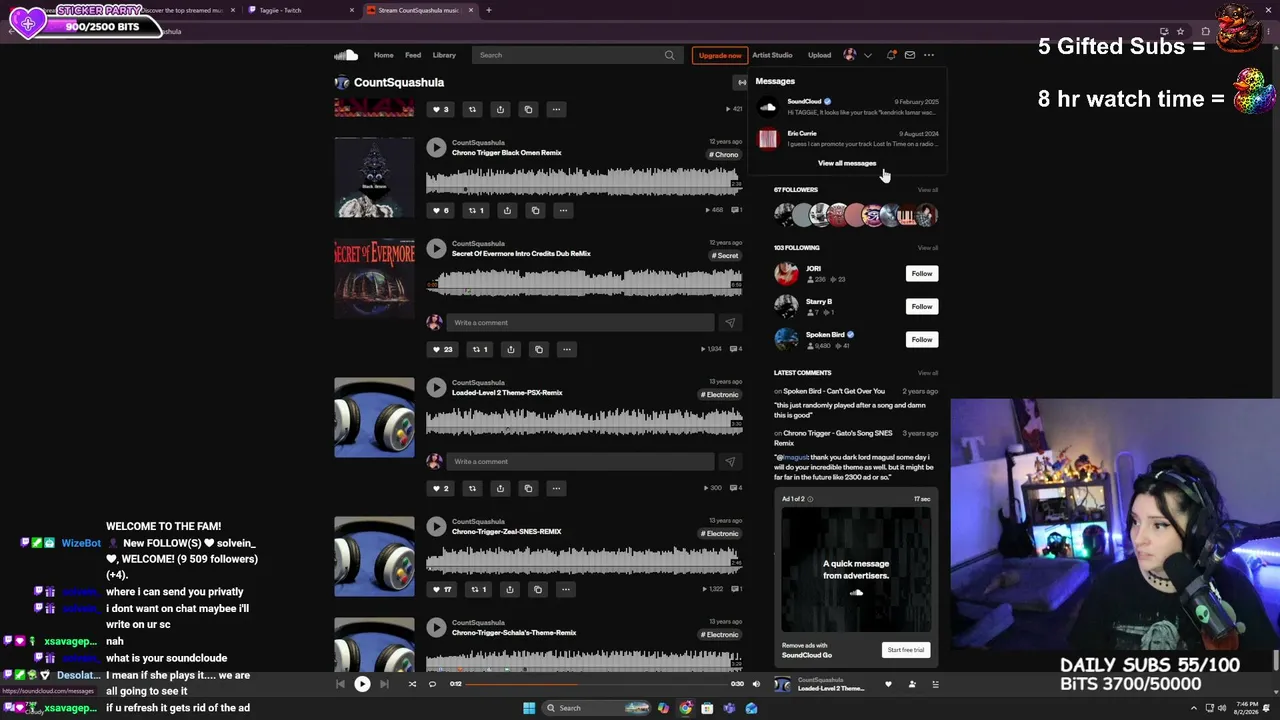Copy link for Chrono Trigger Black Omen Remix
The height and width of the screenshot is (720, 1280).
pyautogui.click(x=535, y=210)
